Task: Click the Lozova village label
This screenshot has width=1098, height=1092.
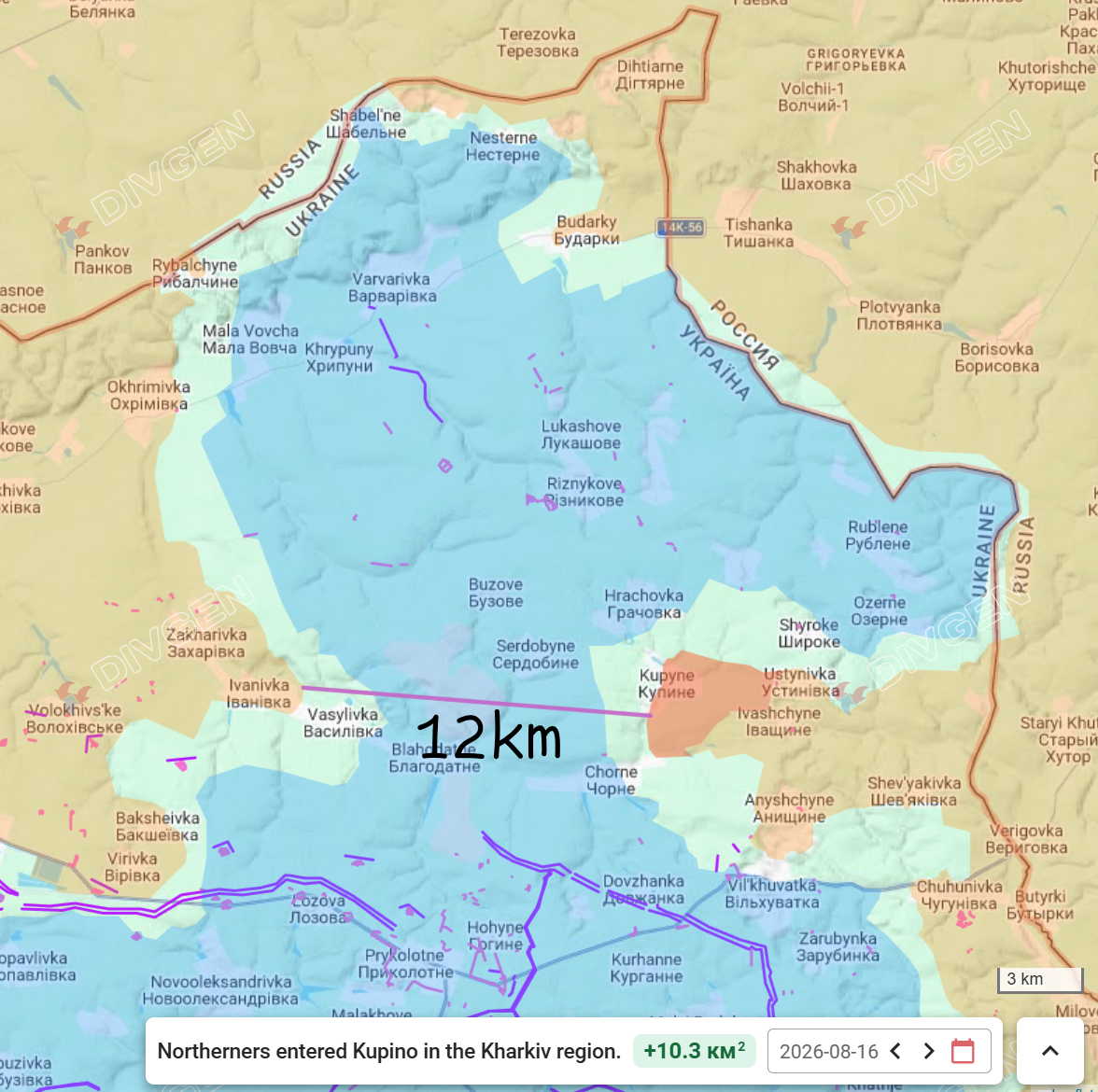Action: tap(317, 909)
